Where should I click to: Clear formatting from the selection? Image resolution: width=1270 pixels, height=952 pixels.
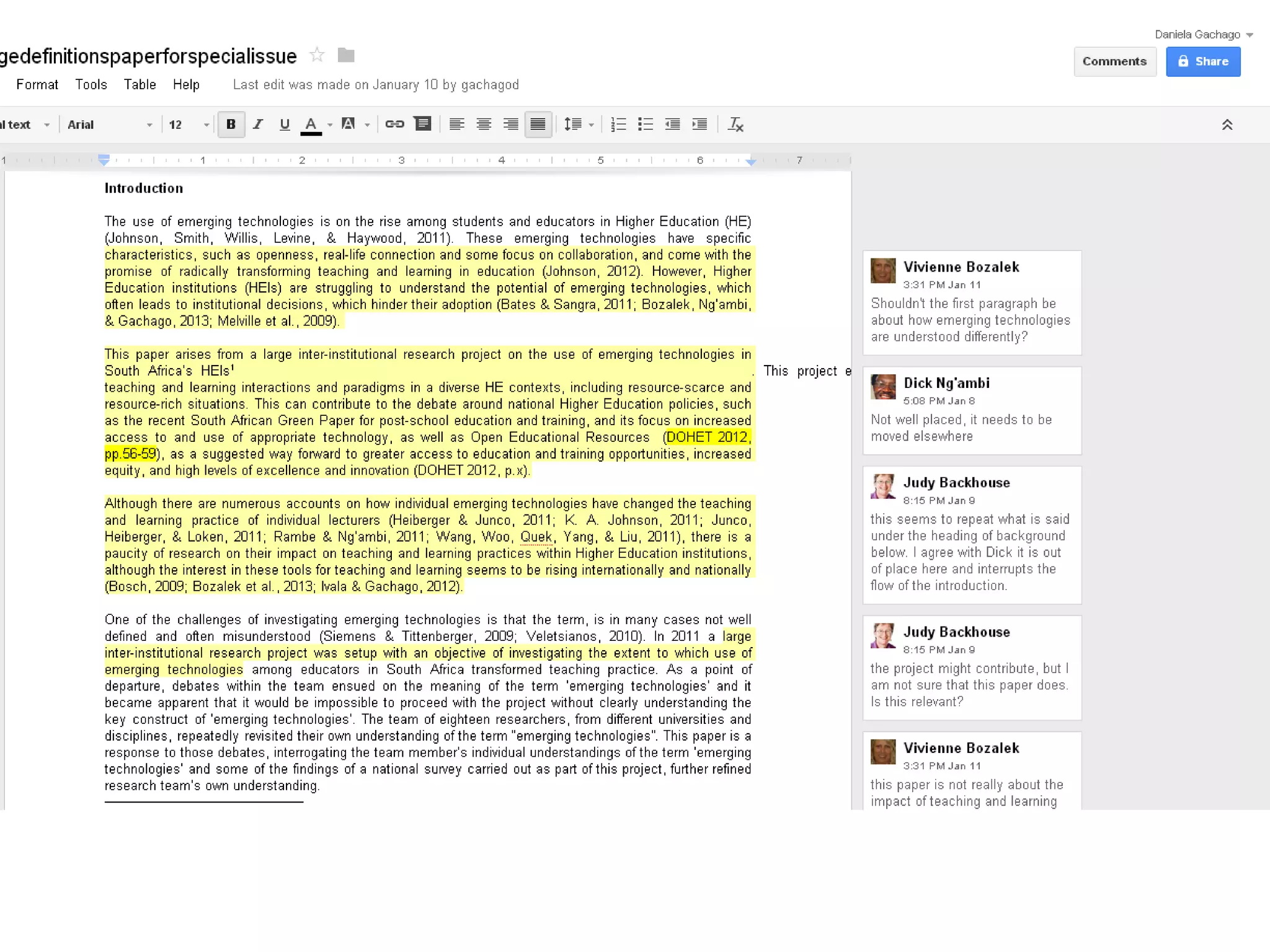(735, 125)
